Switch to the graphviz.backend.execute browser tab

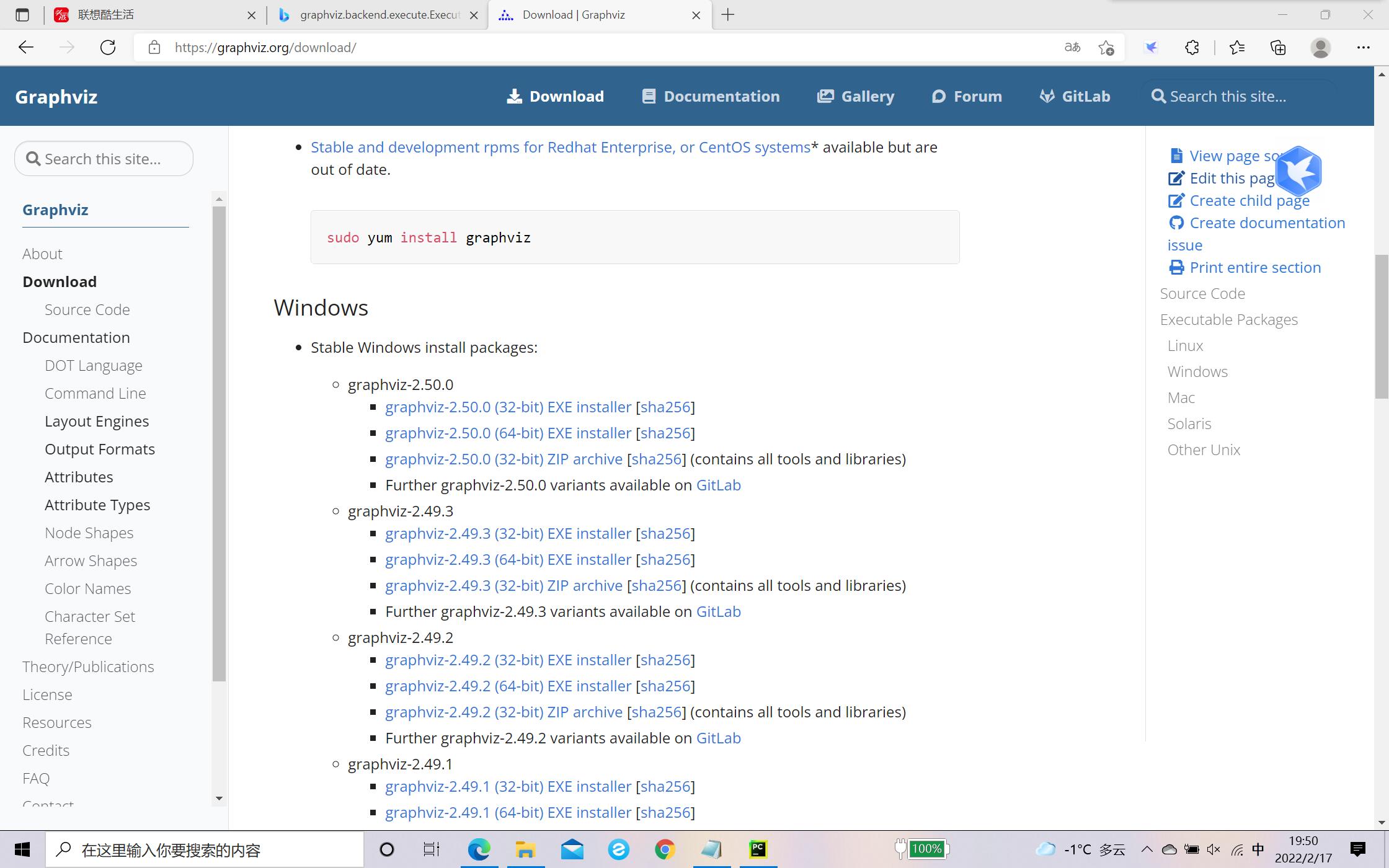tap(379, 15)
